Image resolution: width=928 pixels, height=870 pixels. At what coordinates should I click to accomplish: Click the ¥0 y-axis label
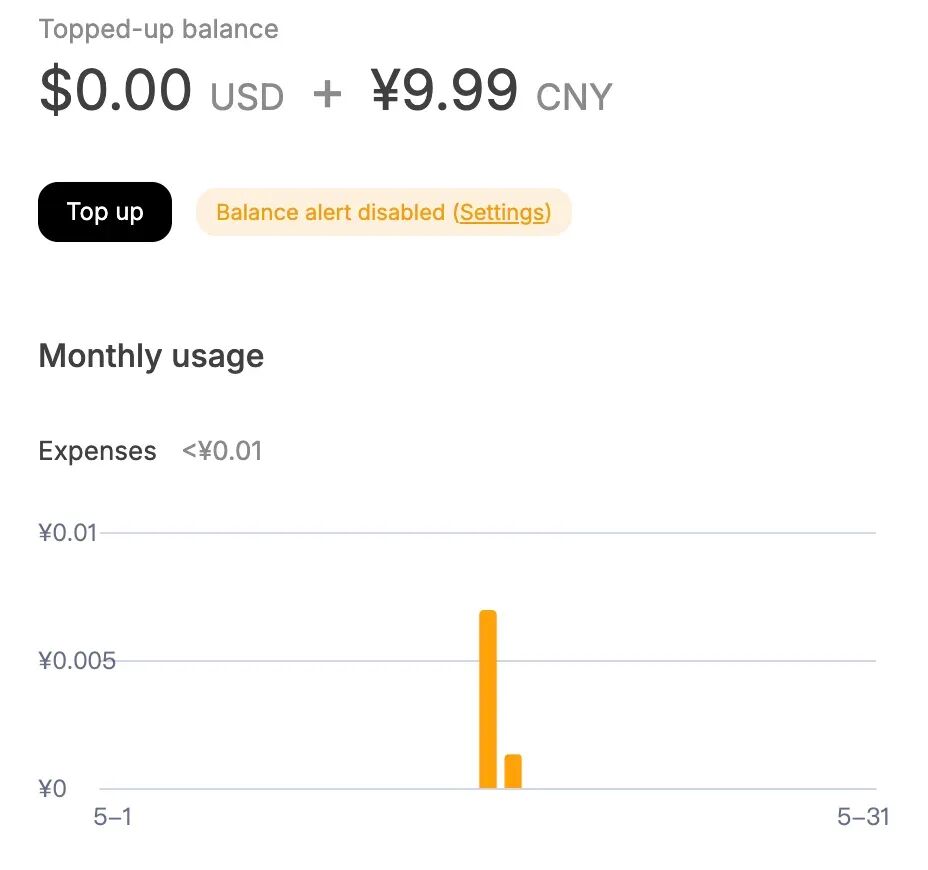coord(53,789)
